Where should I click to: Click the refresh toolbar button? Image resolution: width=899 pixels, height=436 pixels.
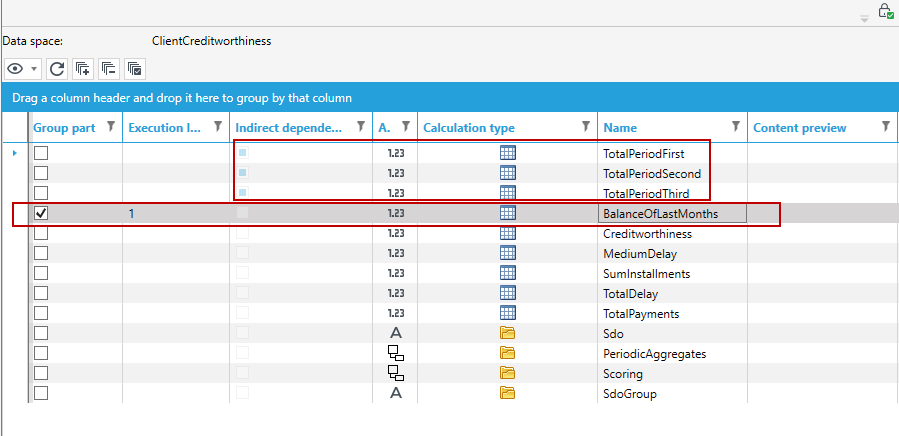click(x=56, y=69)
